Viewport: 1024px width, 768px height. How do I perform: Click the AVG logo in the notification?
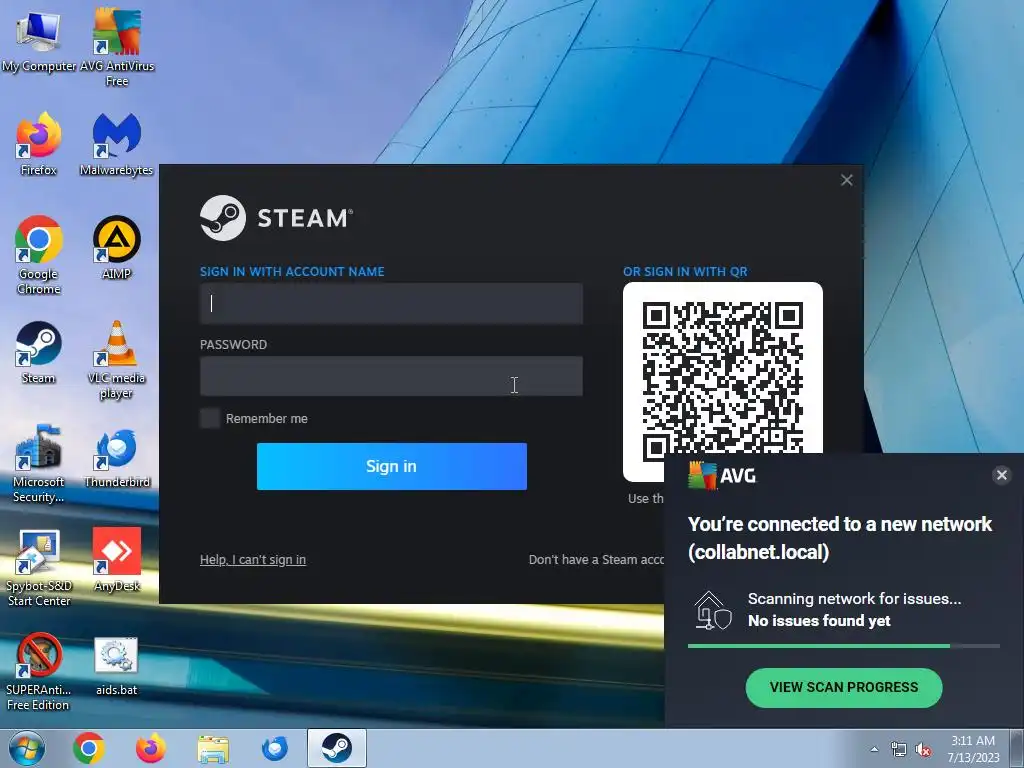(x=722, y=475)
